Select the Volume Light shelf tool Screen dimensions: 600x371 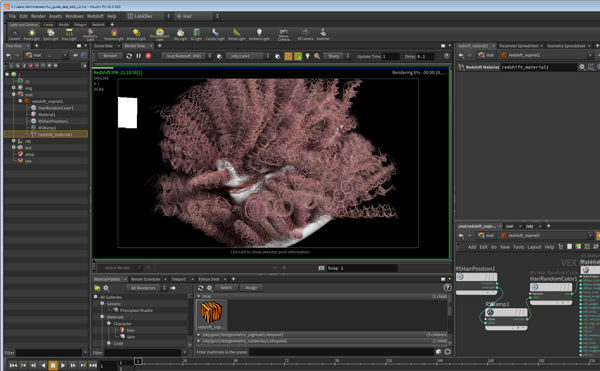point(114,34)
